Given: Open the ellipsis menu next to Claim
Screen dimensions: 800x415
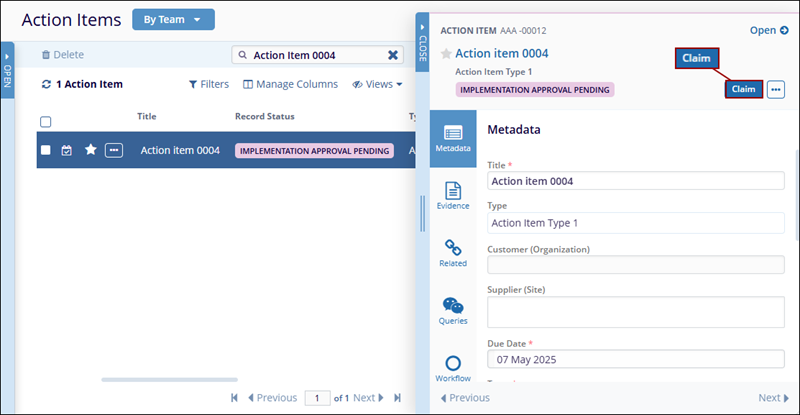Looking at the screenshot, I should pyautogui.click(x=776, y=89).
